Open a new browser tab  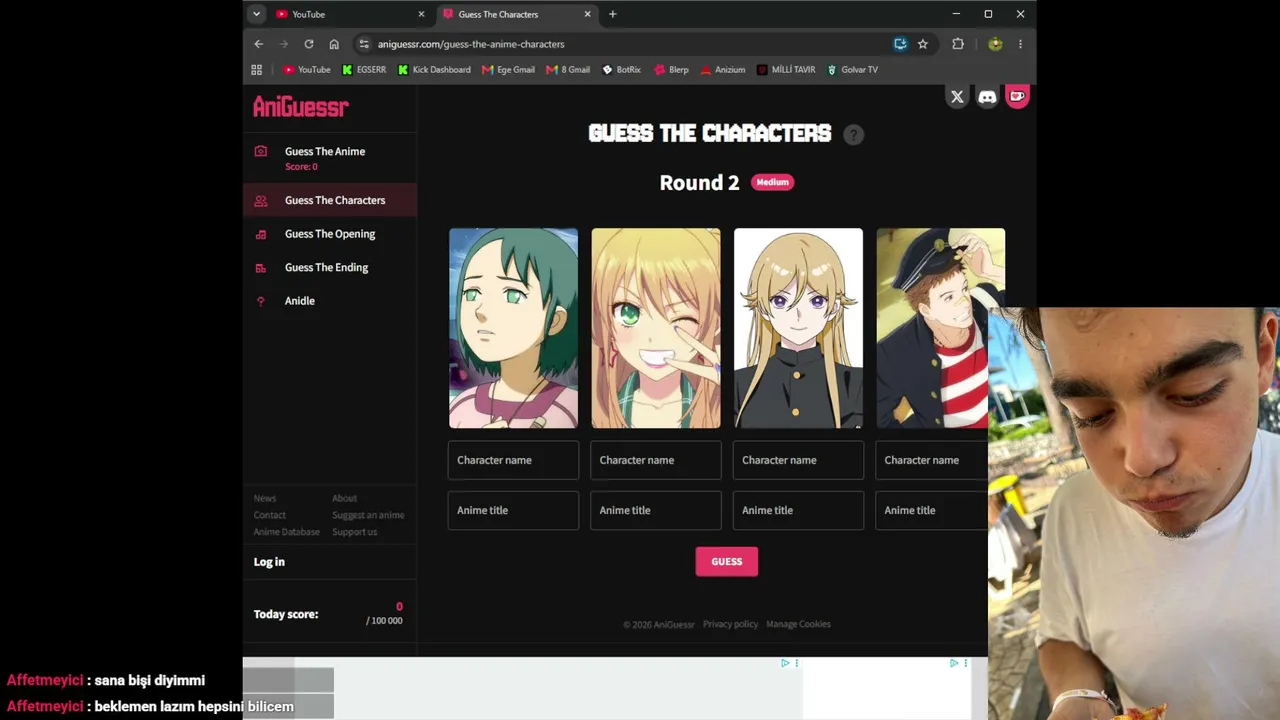tap(613, 14)
